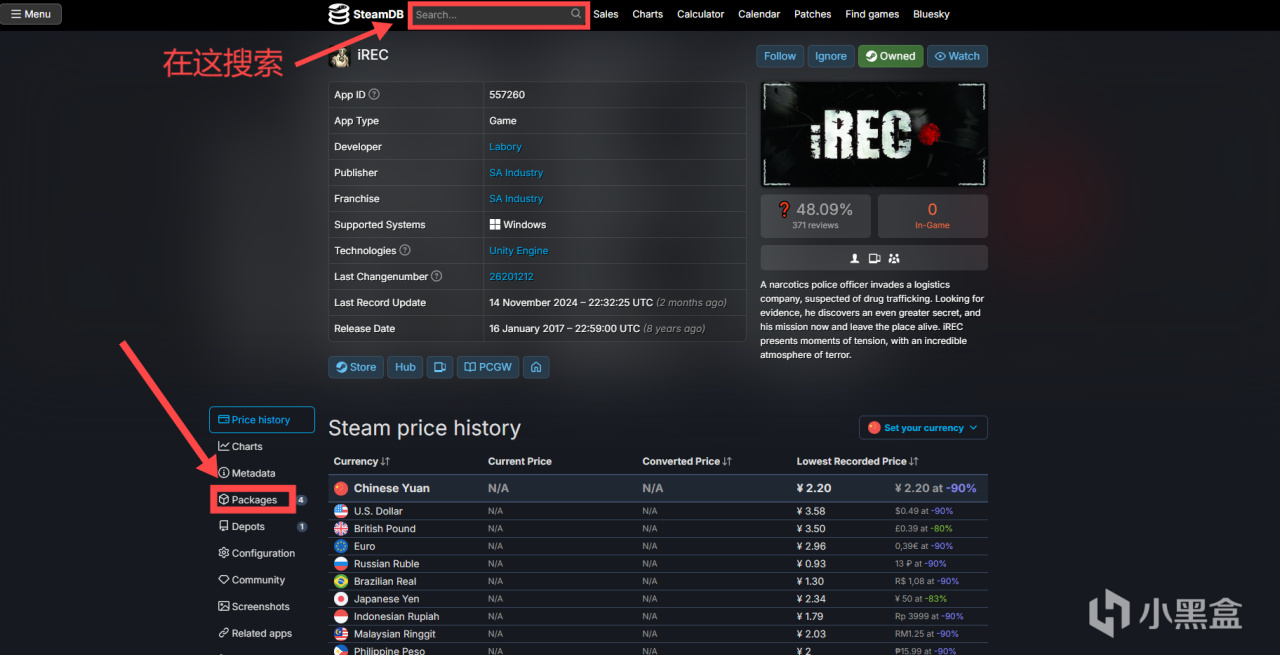Sort by the Currency column

pyautogui.click(x=361, y=461)
